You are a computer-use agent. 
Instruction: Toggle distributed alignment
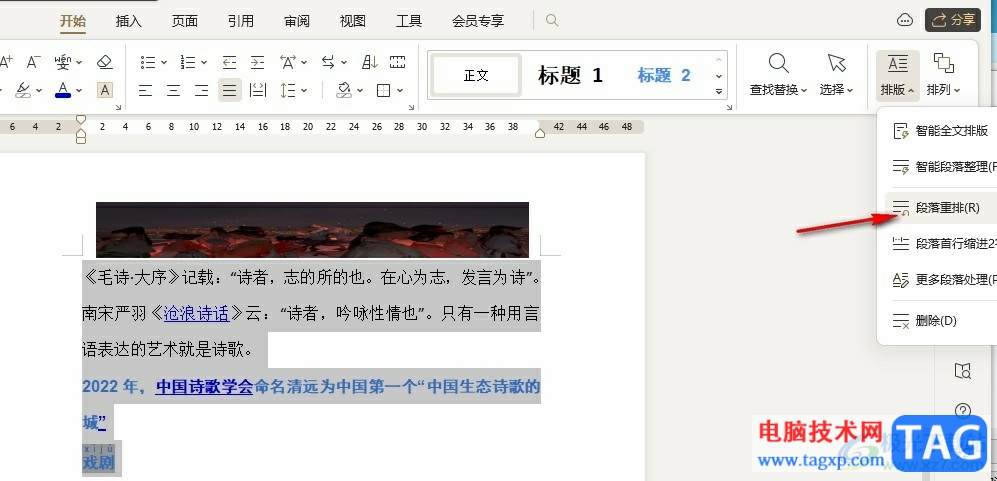[258, 90]
